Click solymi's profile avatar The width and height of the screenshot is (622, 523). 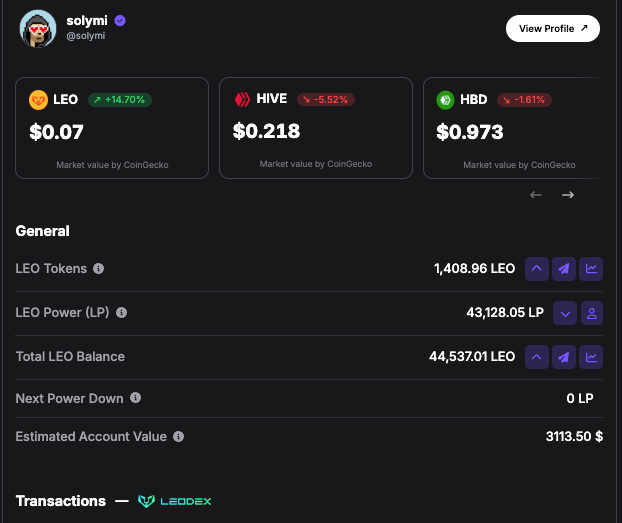tap(38, 29)
